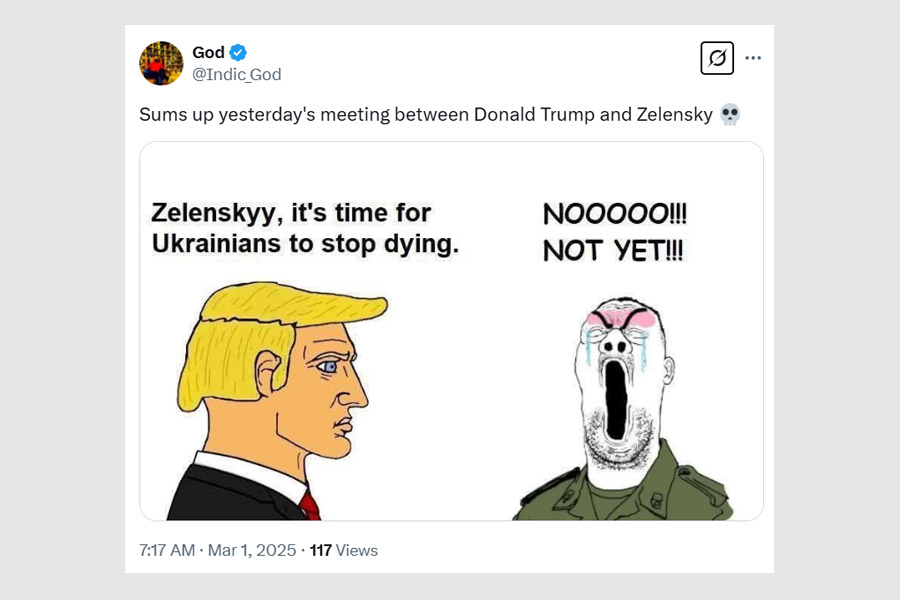This screenshot has height=600, width=900.
Task: Click the Grok slashed-circle icon button
Action: click(717, 58)
